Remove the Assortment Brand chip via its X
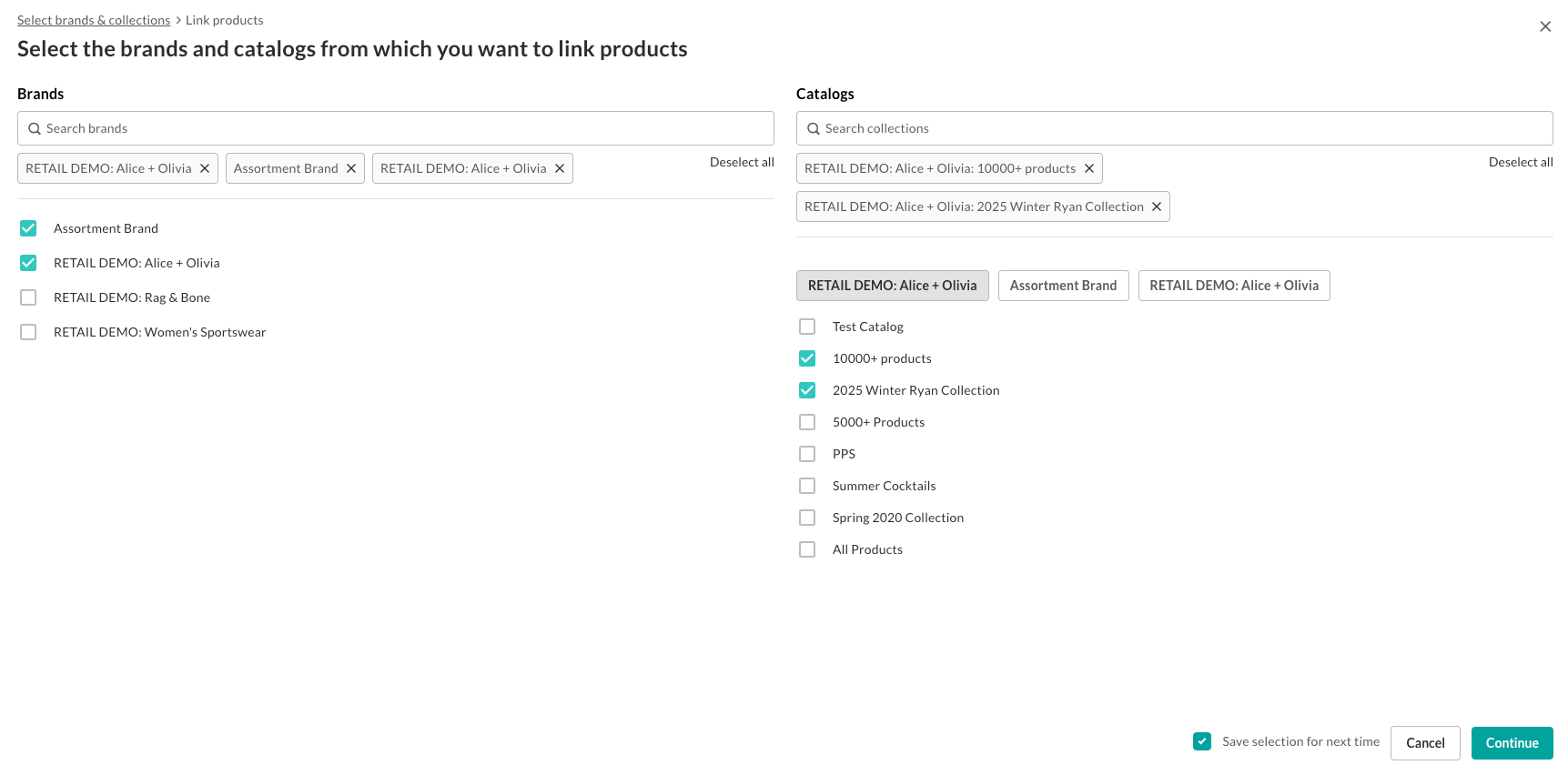 click(x=351, y=168)
